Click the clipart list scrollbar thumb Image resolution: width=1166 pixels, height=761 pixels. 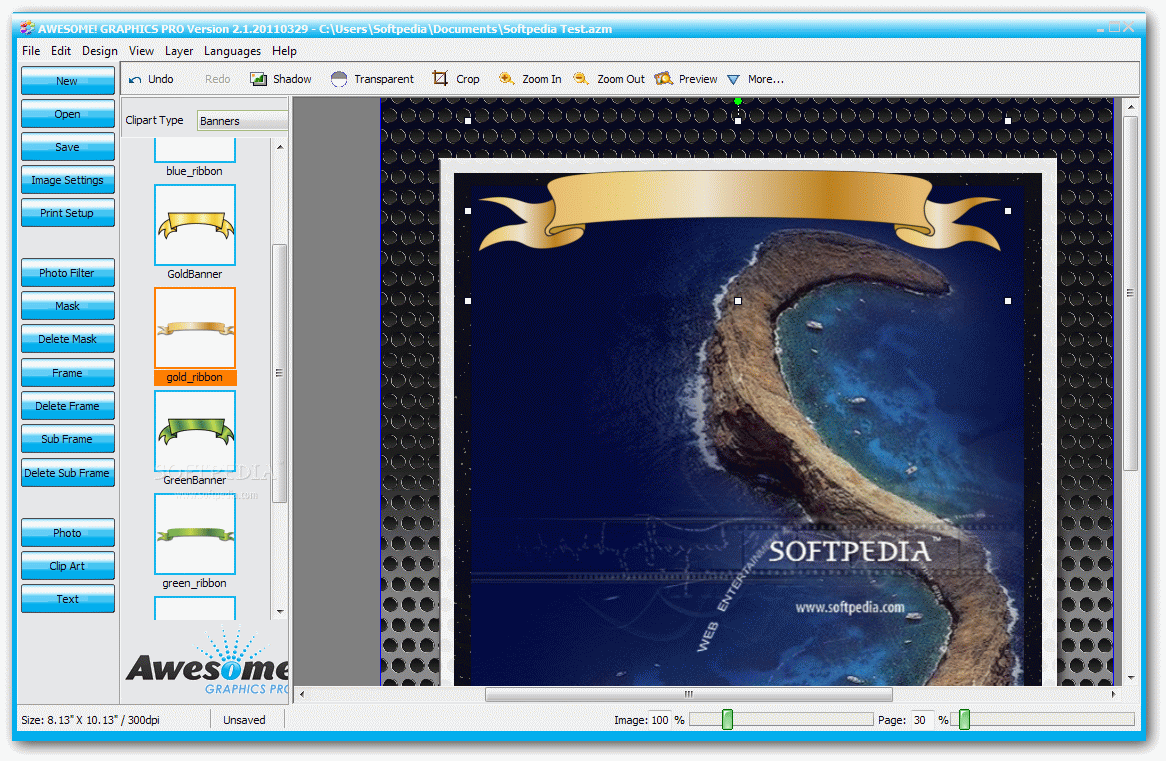coord(280,373)
